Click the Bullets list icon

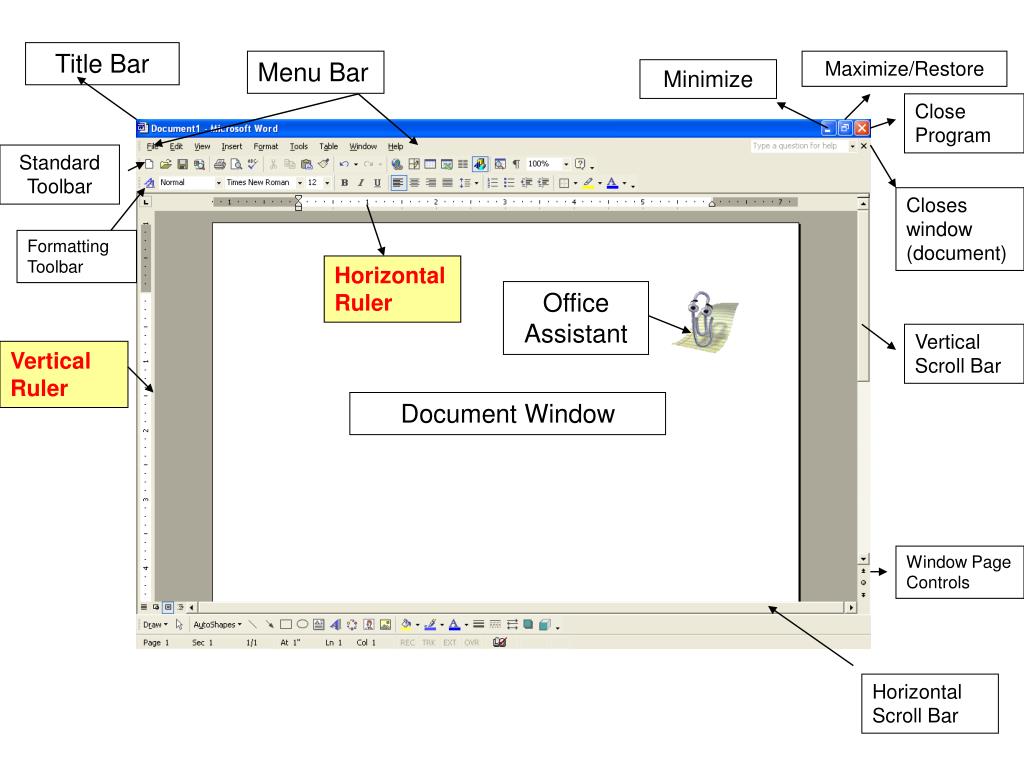coord(509,183)
